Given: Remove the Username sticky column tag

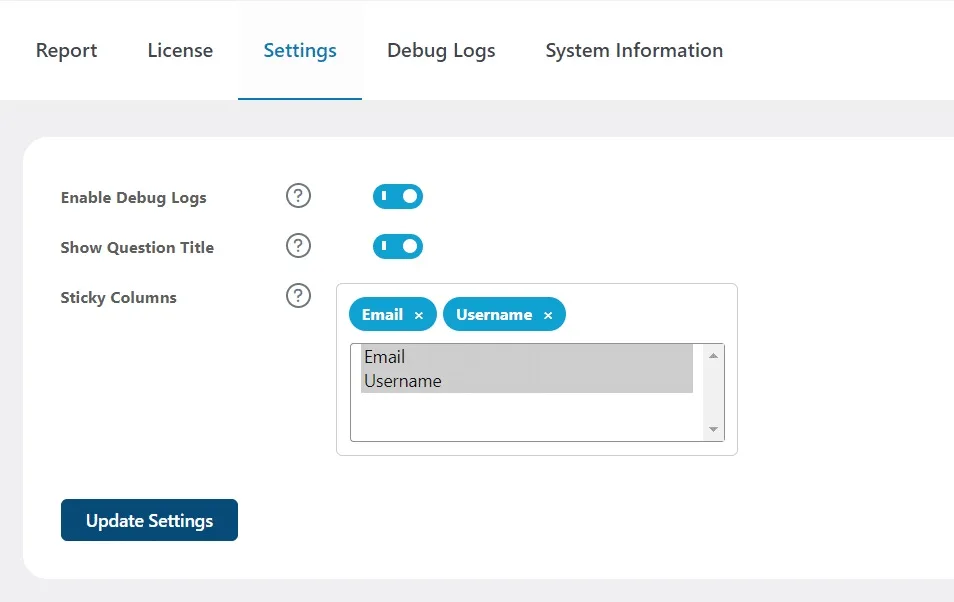Looking at the screenshot, I should (x=548, y=314).
